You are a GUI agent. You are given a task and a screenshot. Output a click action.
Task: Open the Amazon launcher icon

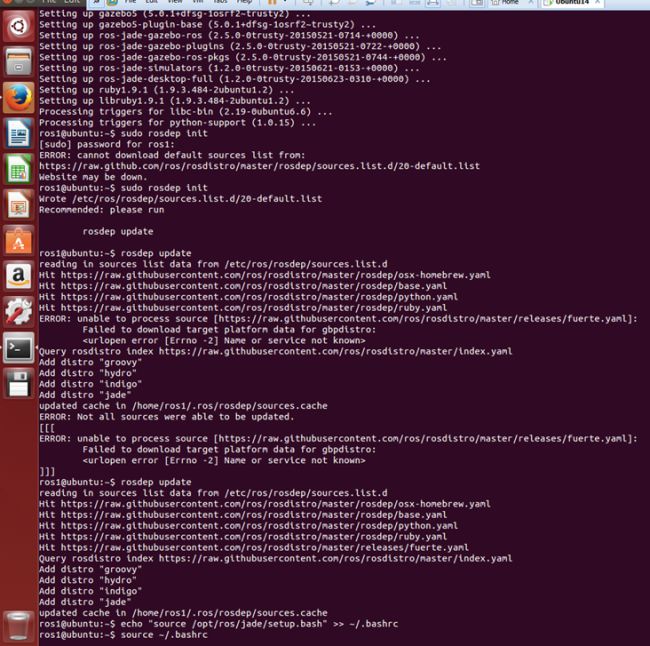click(18, 276)
